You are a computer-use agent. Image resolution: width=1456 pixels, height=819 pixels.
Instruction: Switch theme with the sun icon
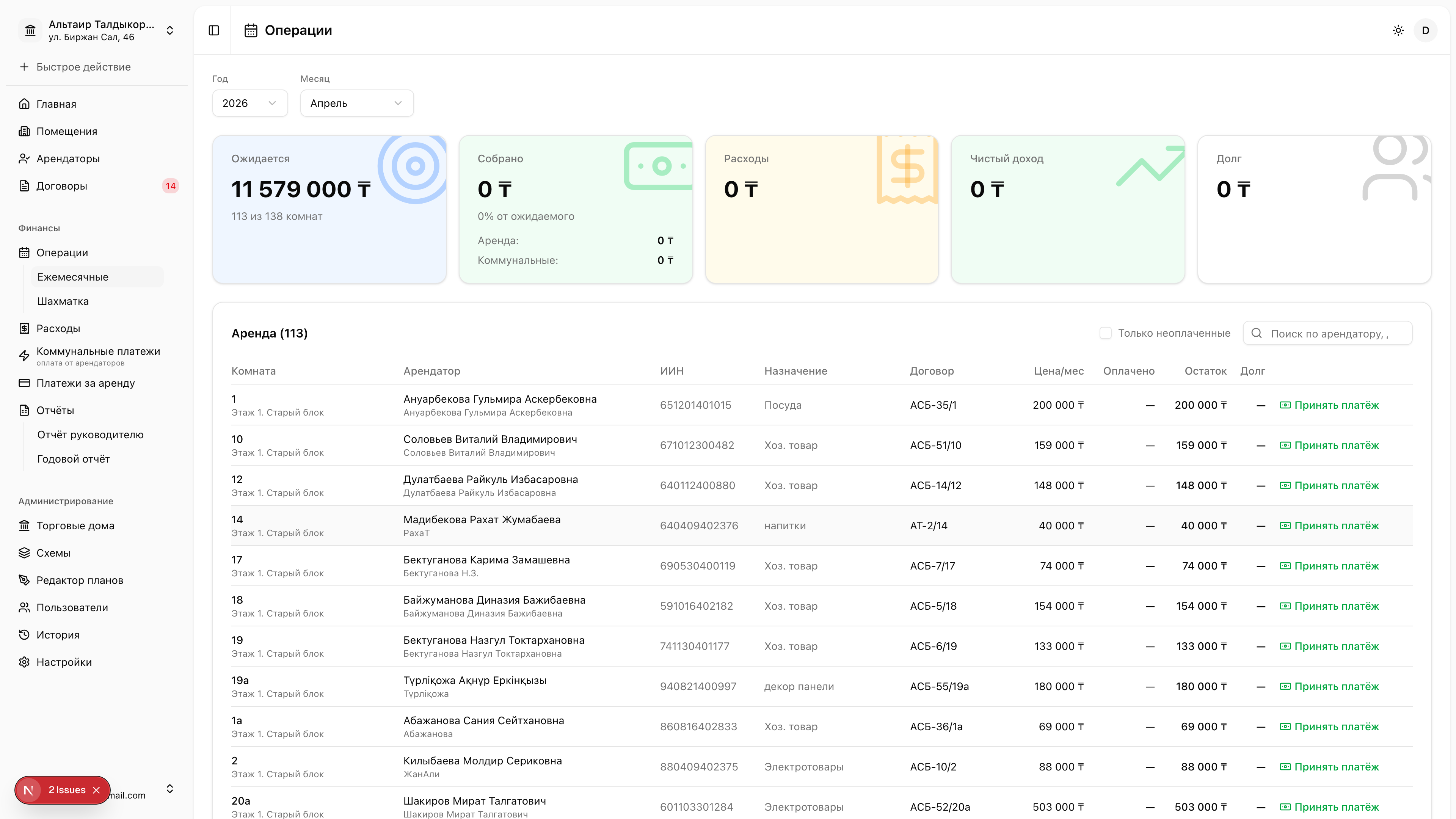pos(1398,30)
